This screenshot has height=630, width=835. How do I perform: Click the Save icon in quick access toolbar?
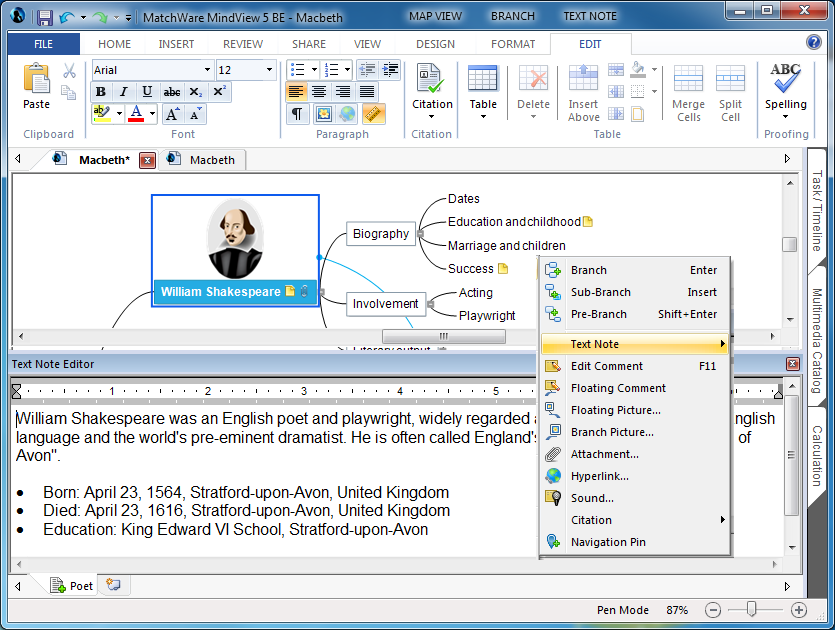coord(45,18)
